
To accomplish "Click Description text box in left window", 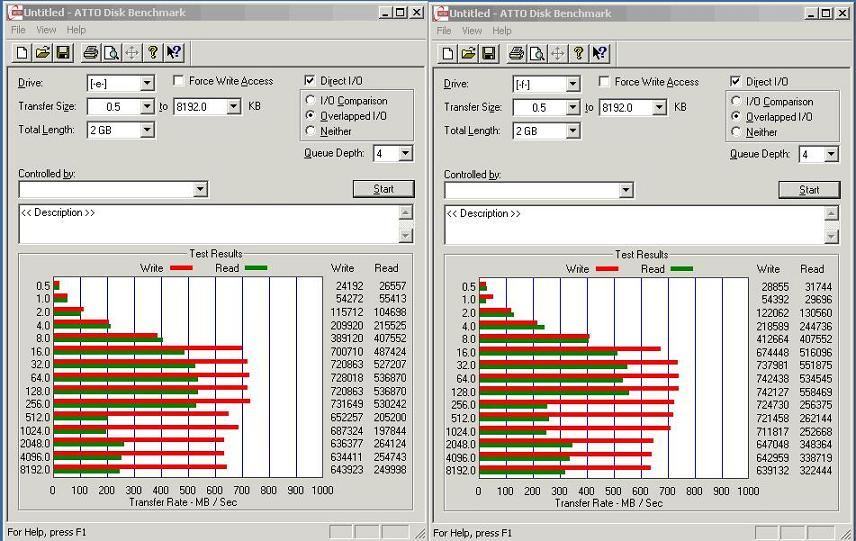I will [x=209, y=224].
